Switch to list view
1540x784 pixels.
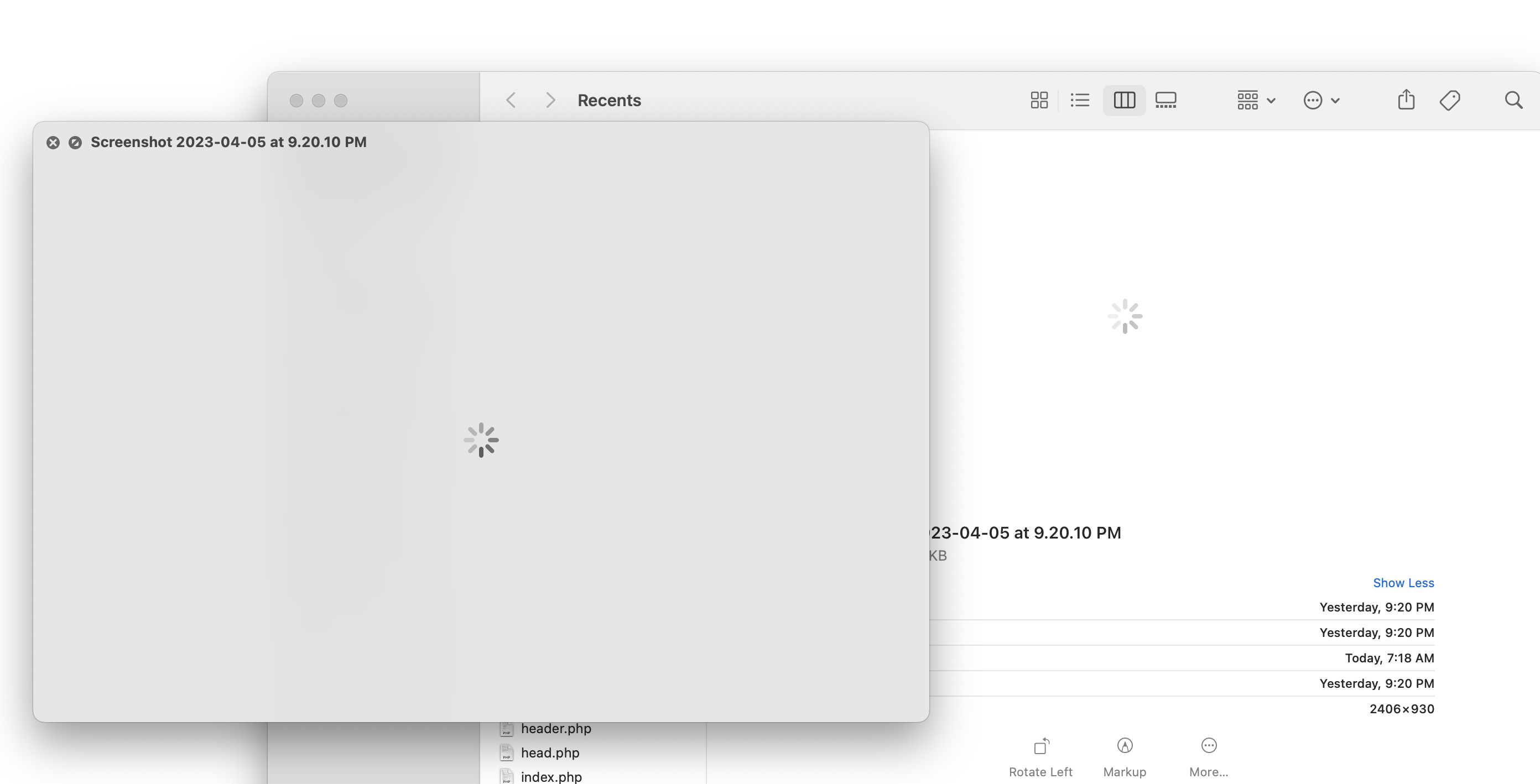coord(1080,100)
